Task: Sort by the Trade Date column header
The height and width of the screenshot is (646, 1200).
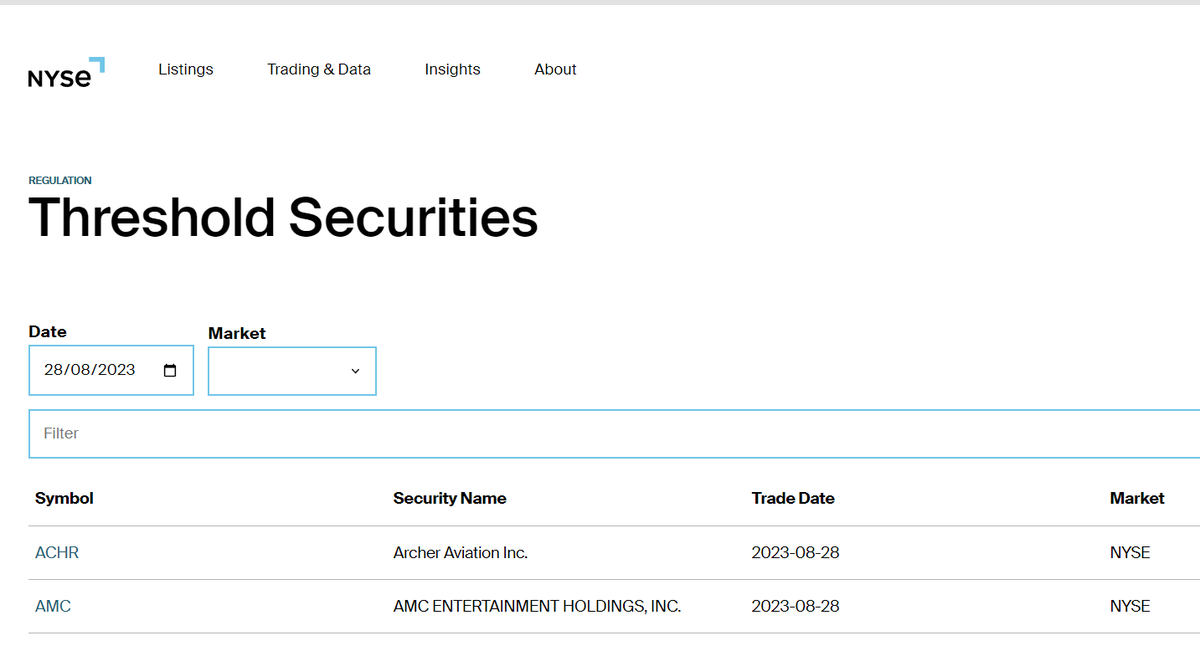Action: 793,498
